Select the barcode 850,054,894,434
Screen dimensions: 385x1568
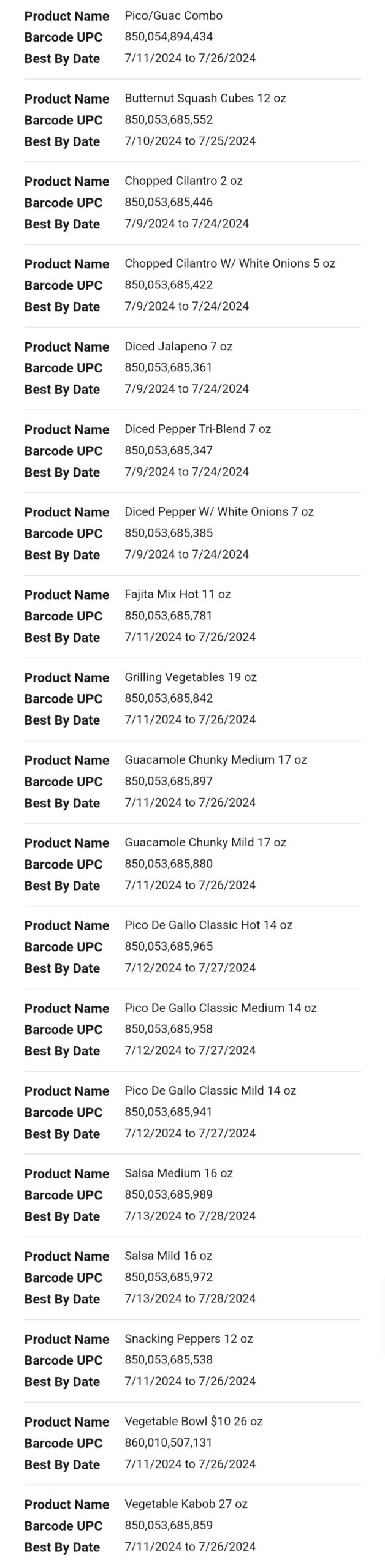coord(169,37)
